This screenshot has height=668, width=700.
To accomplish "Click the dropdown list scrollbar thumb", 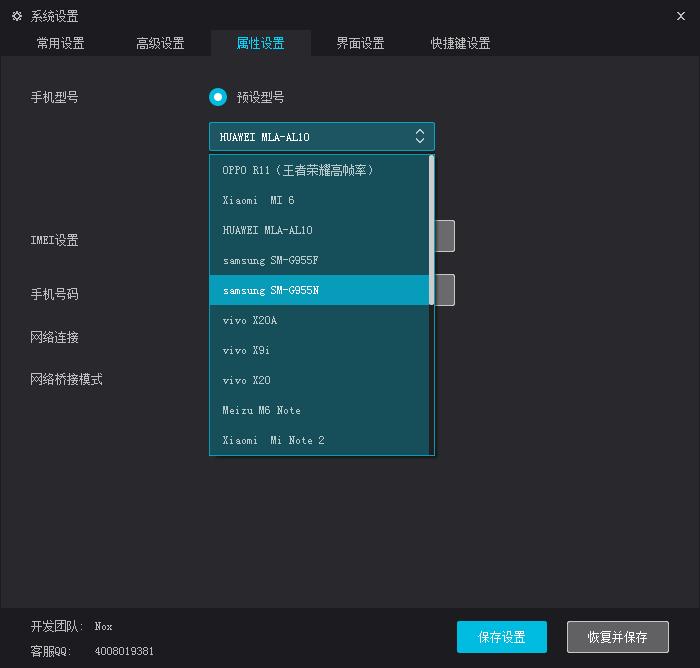I will point(431,230).
